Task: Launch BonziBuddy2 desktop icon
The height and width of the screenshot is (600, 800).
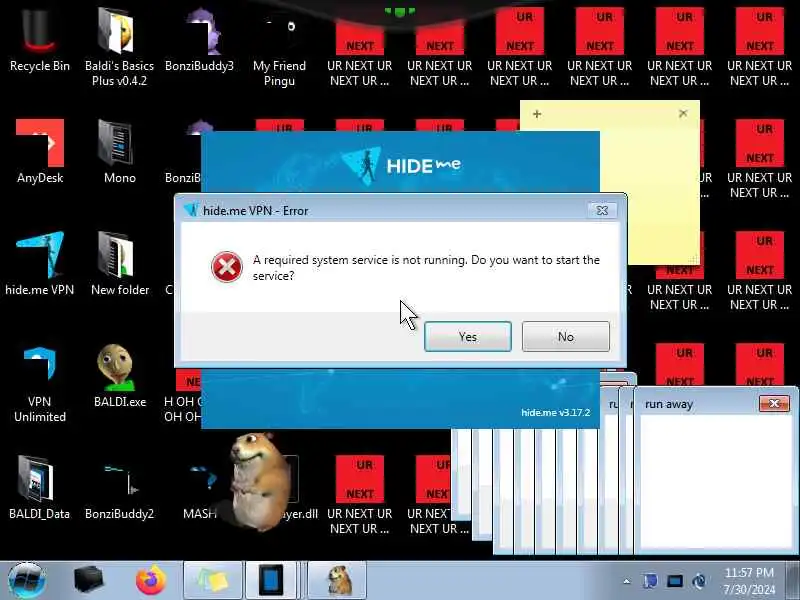Action: (119, 488)
